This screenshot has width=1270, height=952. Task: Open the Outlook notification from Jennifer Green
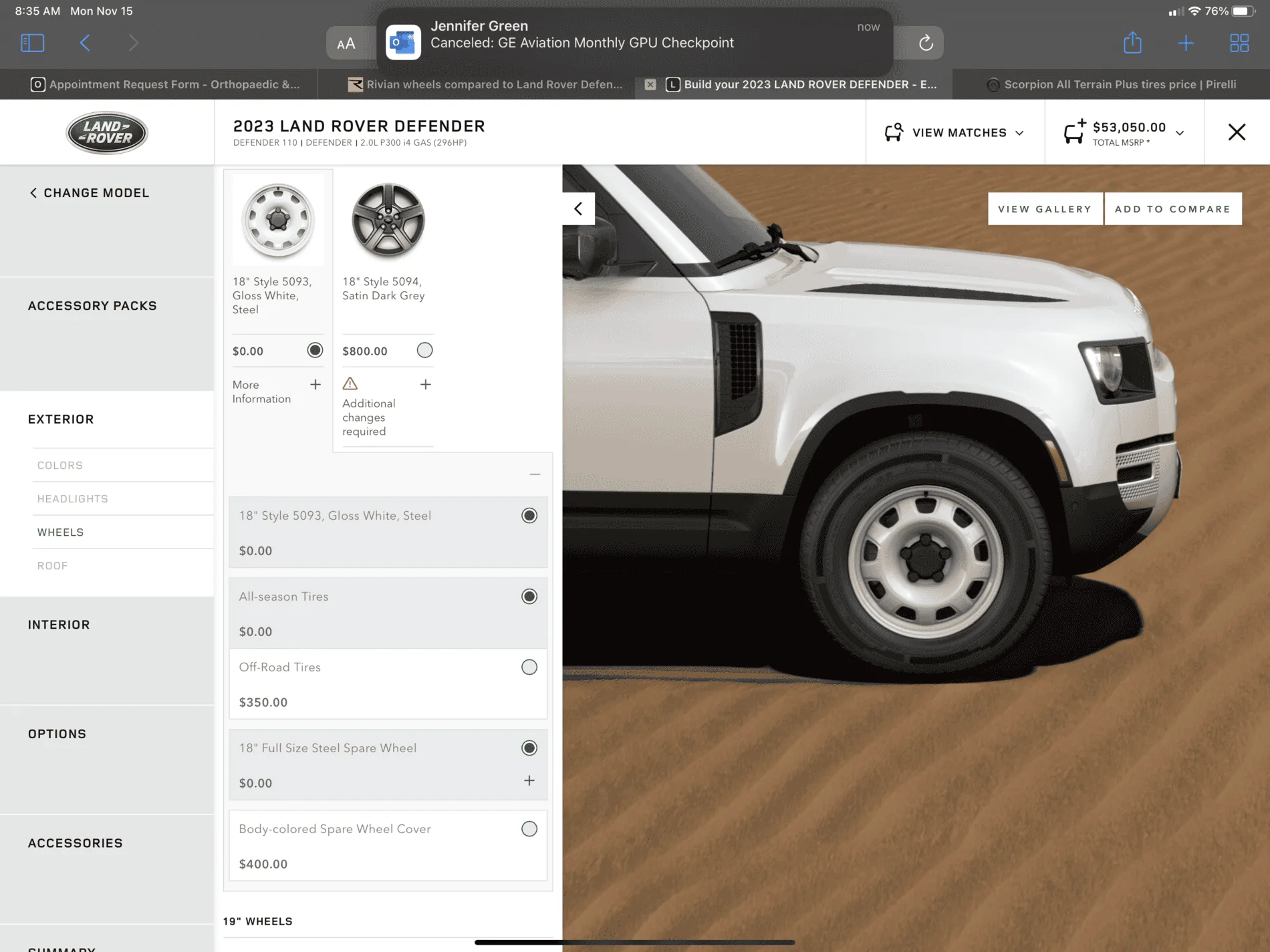click(635, 42)
